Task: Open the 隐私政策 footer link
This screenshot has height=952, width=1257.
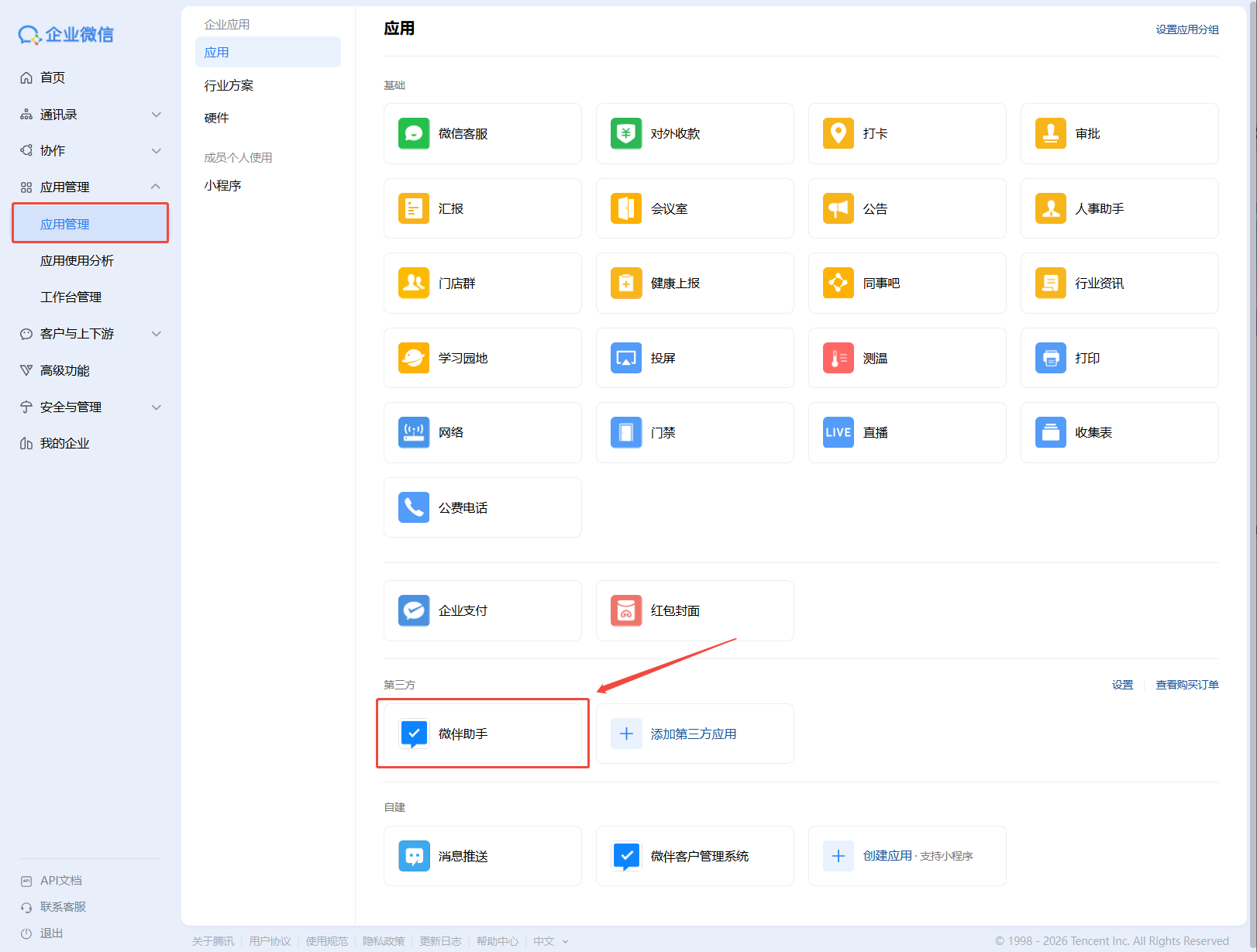Action: pos(384,941)
